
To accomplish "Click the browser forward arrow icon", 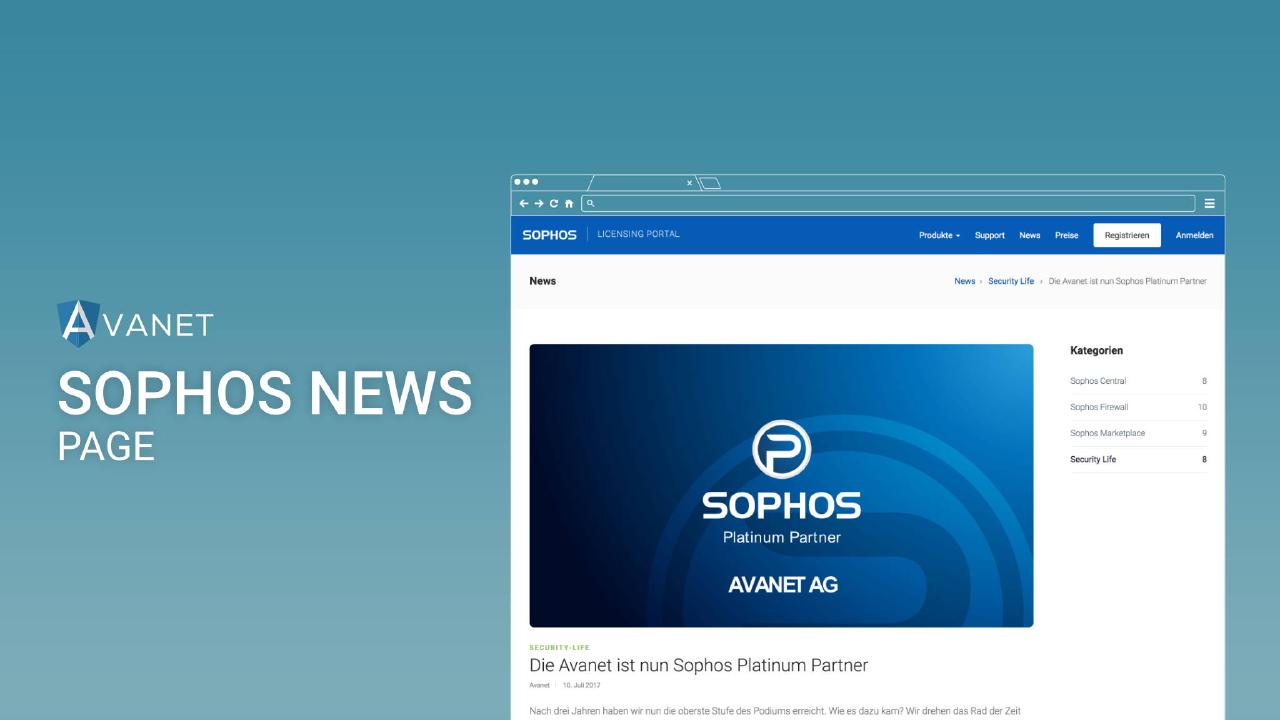I will coord(539,203).
